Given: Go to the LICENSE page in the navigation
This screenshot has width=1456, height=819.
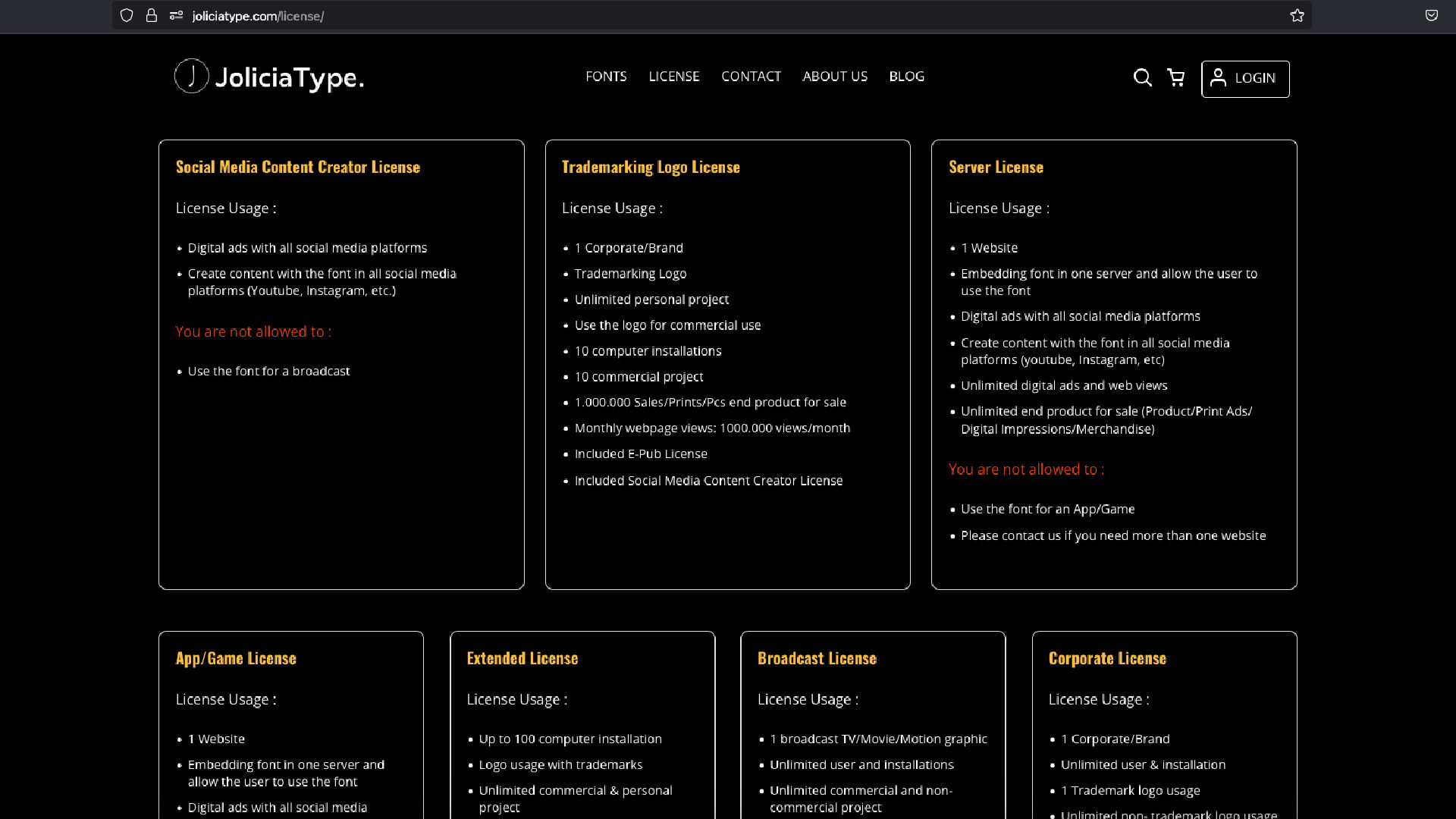Looking at the screenshot, I should 674,77.
